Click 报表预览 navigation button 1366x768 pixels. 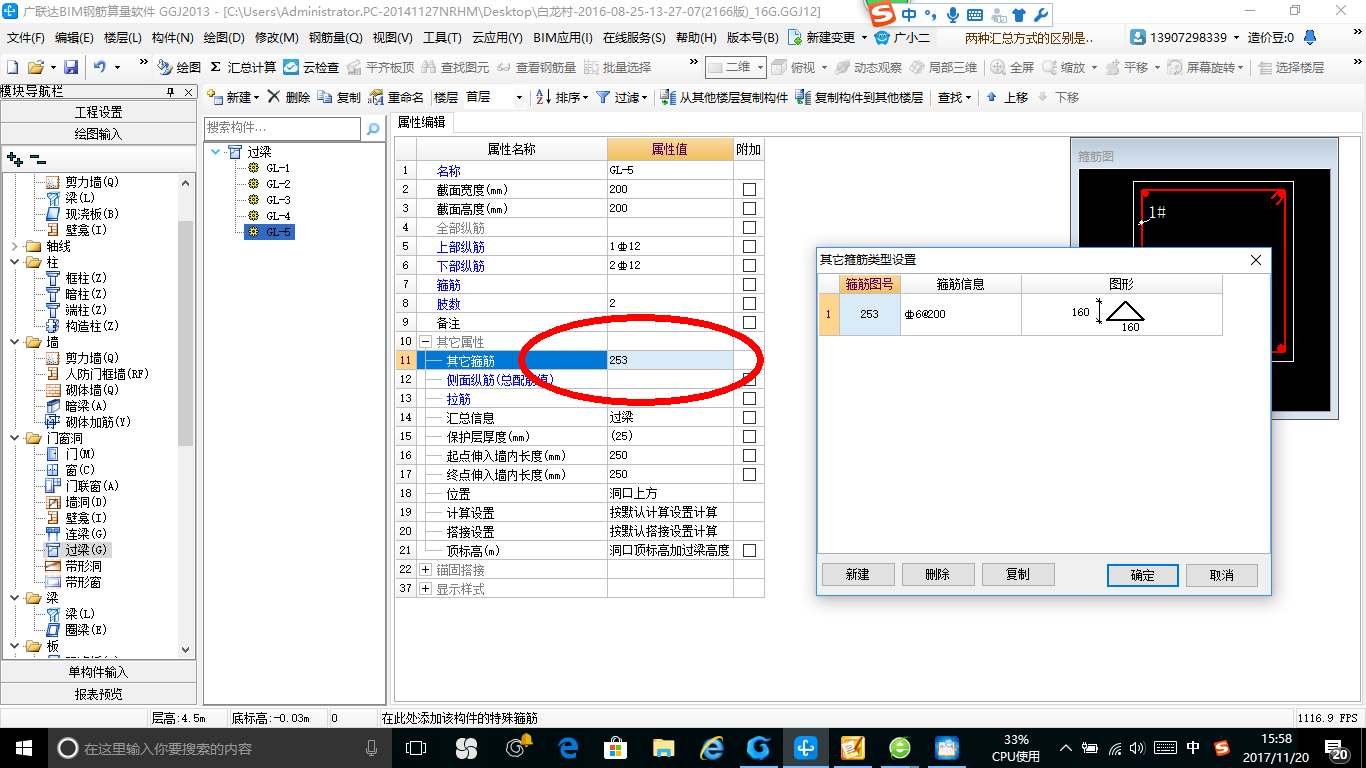tap(99, 694)
